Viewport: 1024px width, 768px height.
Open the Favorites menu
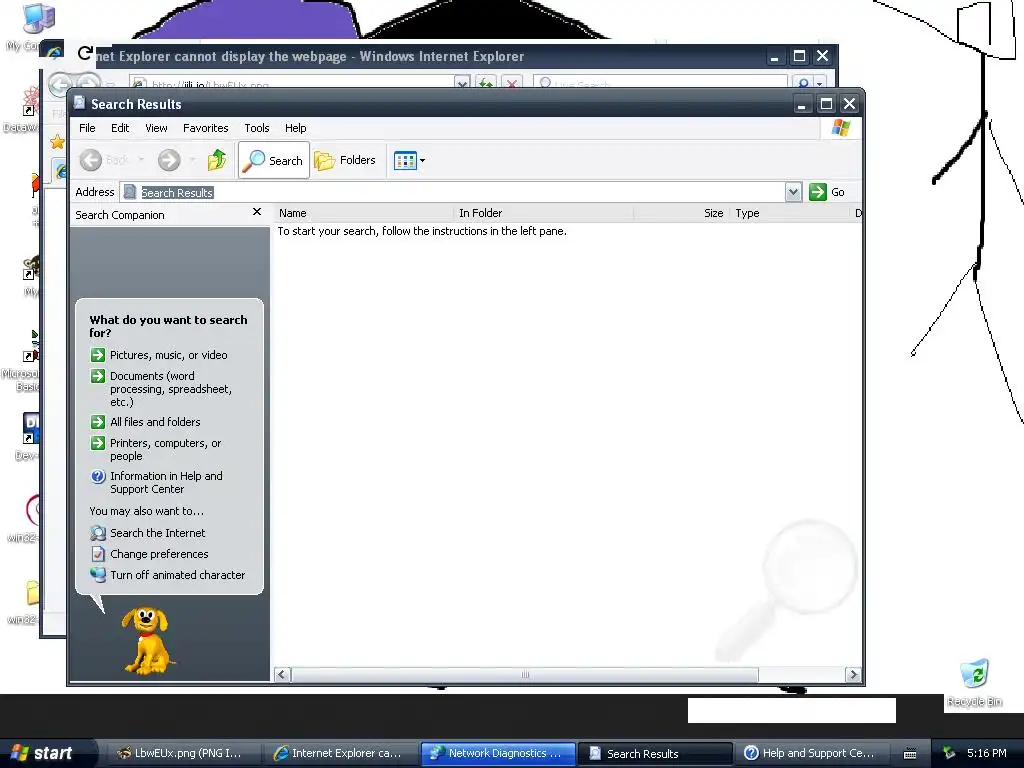(x=206, y=128)
